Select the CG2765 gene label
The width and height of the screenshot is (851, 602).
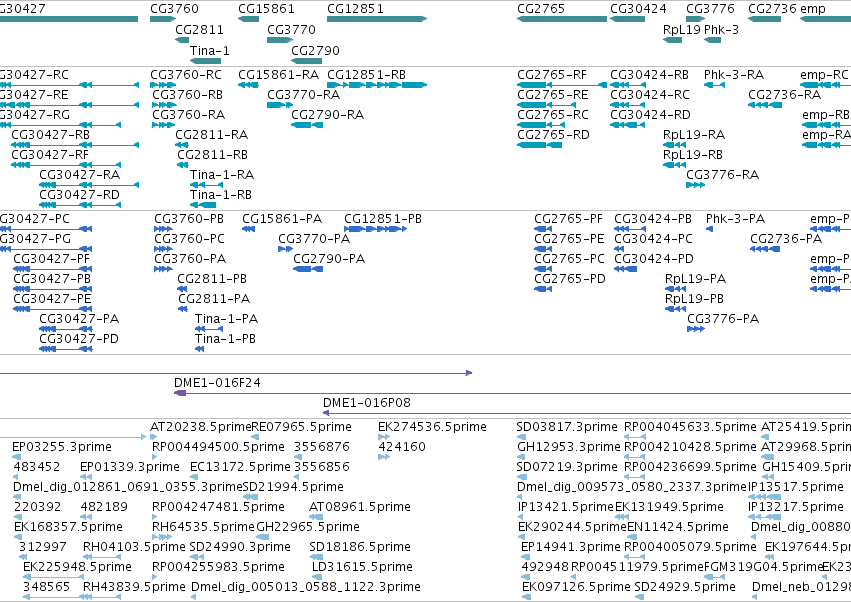pyautogui.click(x=541, y=9)
